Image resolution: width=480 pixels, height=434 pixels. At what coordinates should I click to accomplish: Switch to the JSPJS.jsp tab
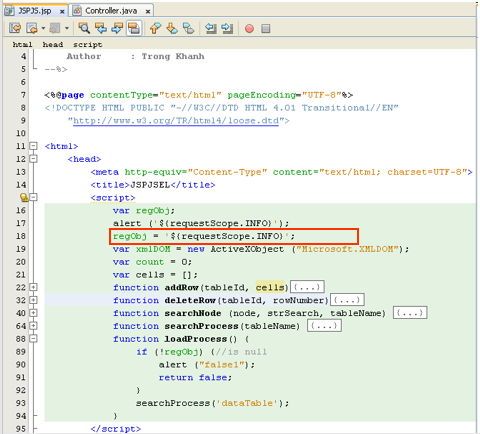point(35,11)
